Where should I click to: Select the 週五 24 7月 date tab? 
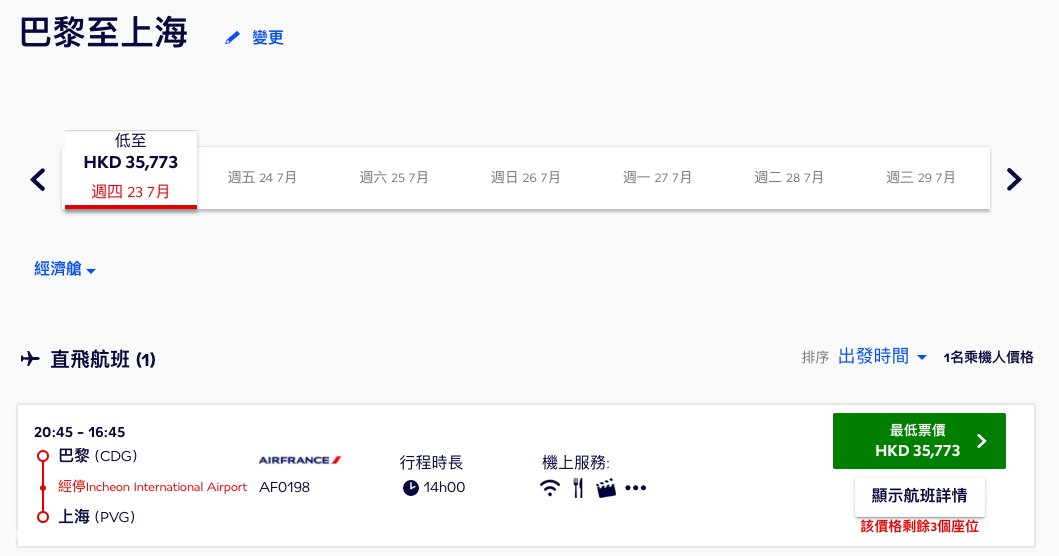point(262,178)
